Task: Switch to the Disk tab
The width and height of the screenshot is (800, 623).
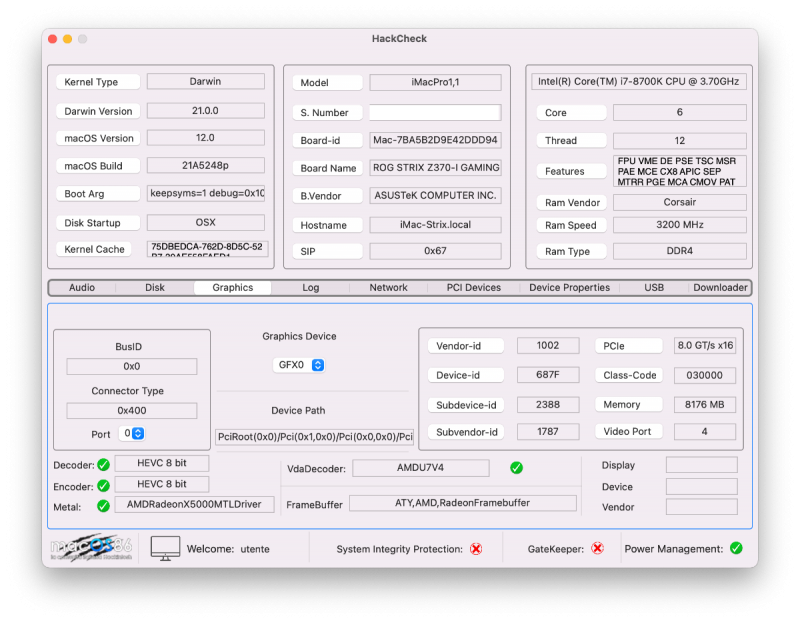Action: point(155,287)
